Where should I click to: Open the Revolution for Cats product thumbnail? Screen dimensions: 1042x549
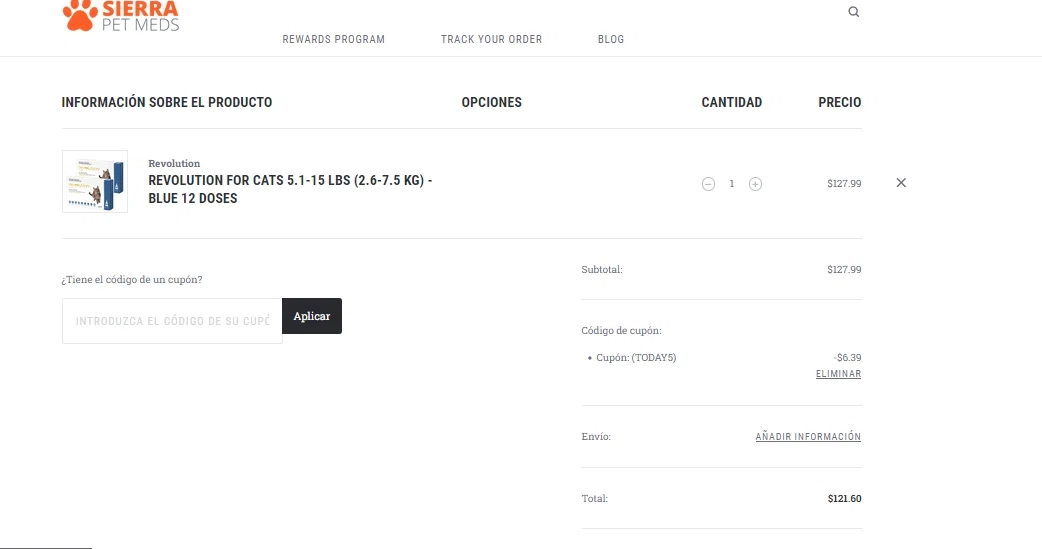coord(95,181)
